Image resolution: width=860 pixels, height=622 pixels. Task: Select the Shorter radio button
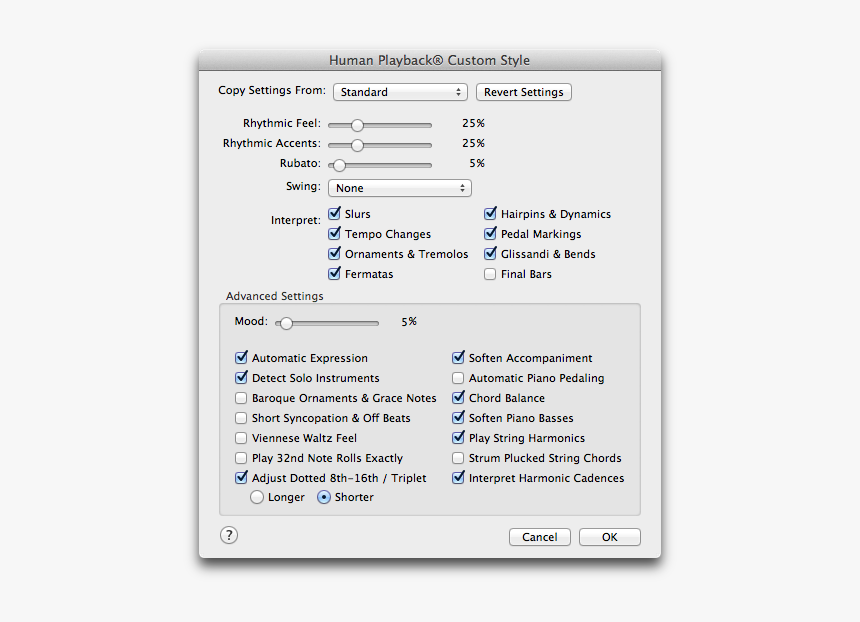[324, 497]
